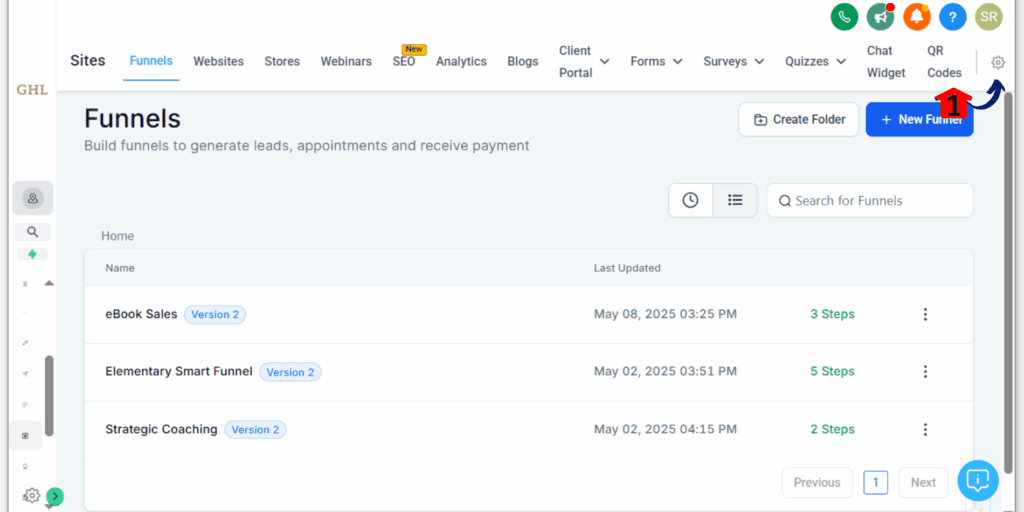Click the 3 Steps link
Screen dimensions: 1024x512
832,314
